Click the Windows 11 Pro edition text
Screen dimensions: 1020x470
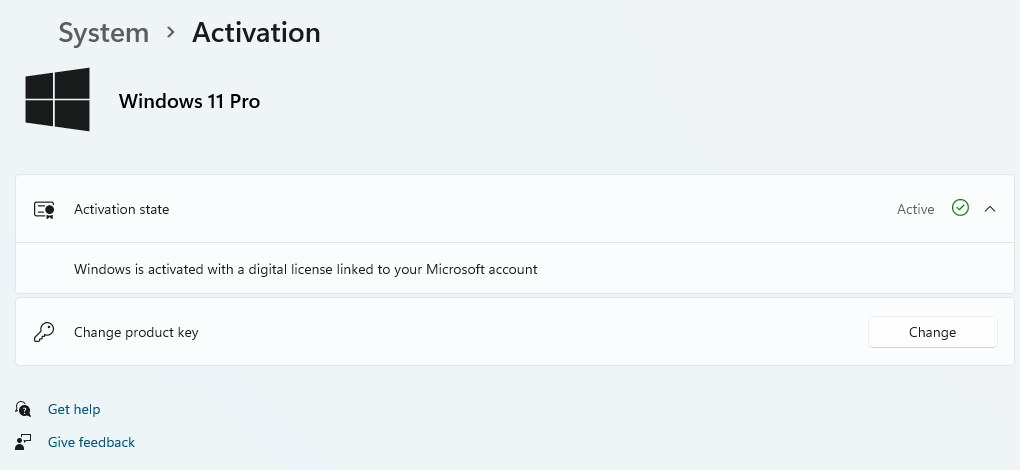(x=189, y=101)
